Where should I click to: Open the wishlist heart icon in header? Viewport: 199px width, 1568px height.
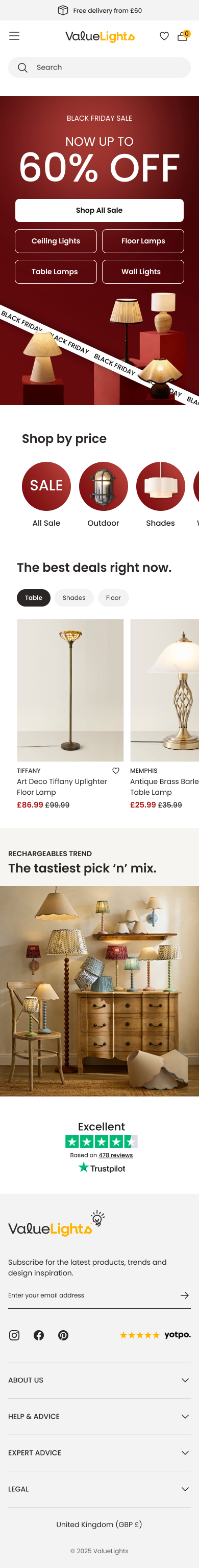[164, 36]
